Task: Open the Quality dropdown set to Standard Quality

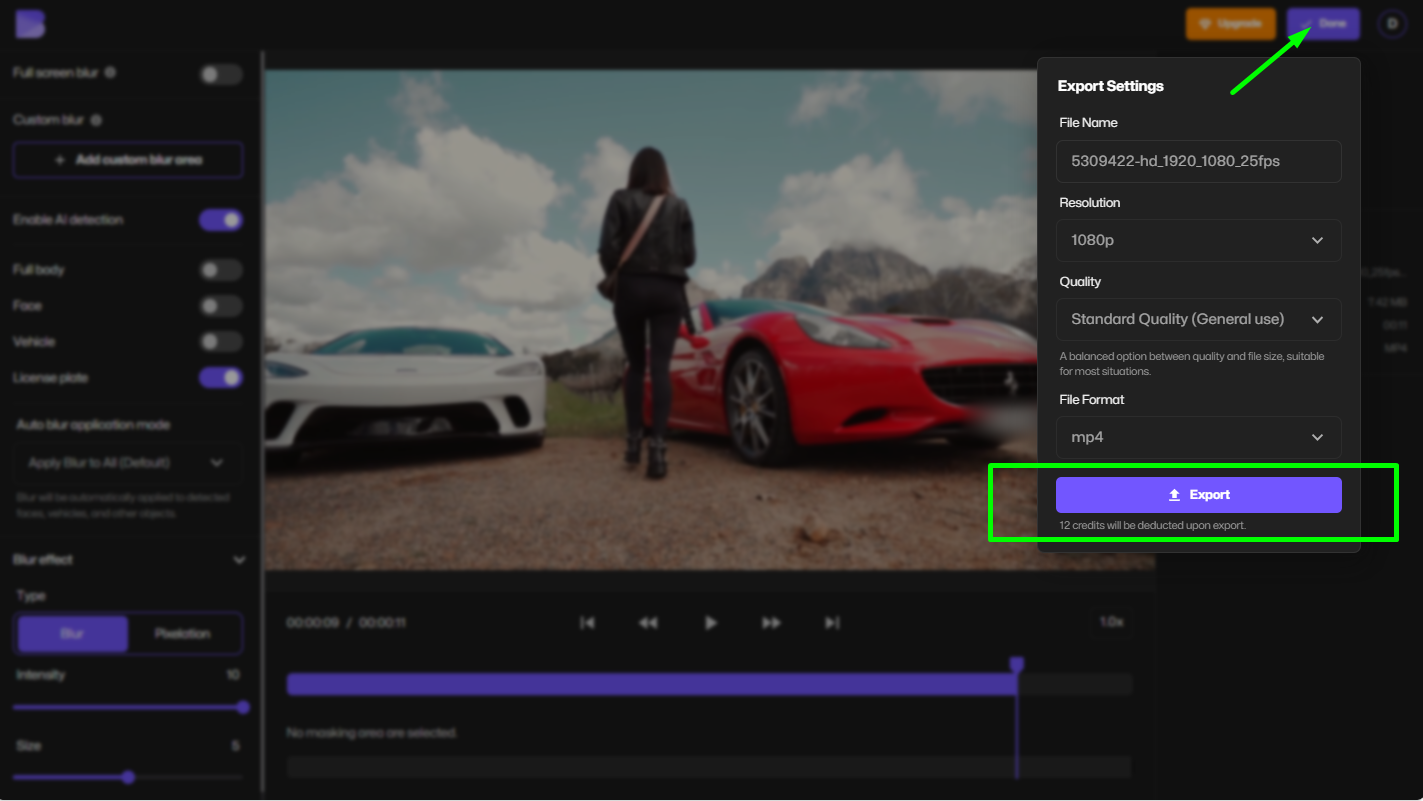Action: click(x=1198, y=319)
